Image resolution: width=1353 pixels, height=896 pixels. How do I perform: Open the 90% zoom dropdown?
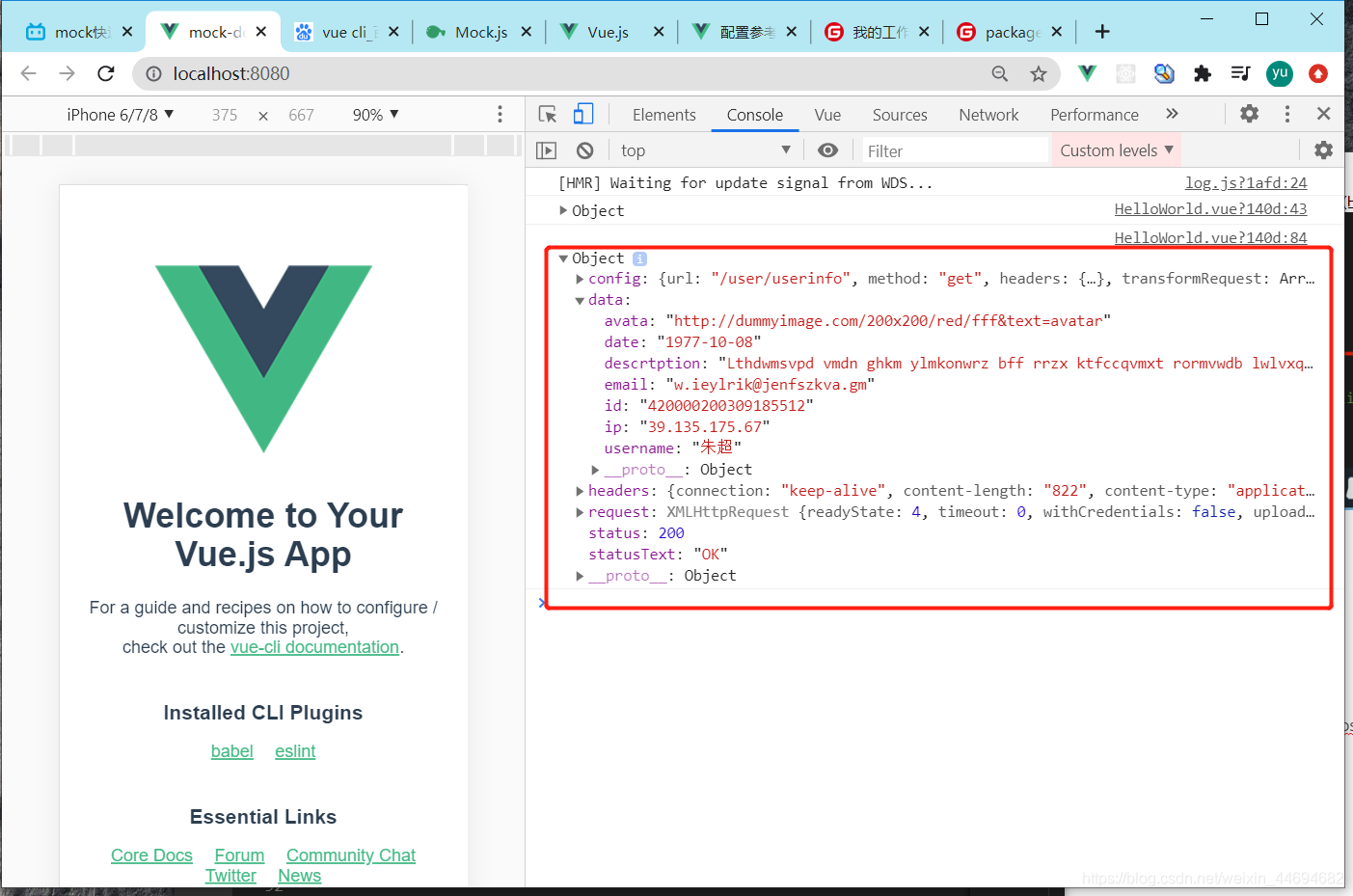pyautogui.click(x=375, y=115)
